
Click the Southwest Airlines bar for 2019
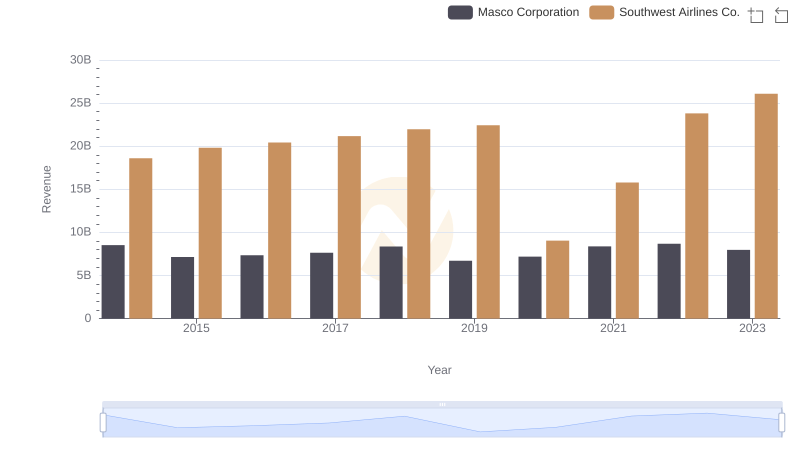488,222
